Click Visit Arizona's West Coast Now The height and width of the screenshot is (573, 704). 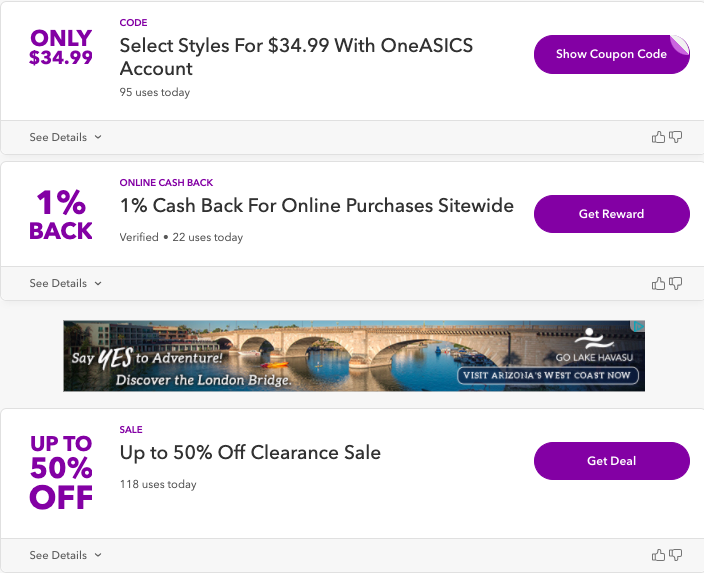pyautogui.click(x=547, y=376)
